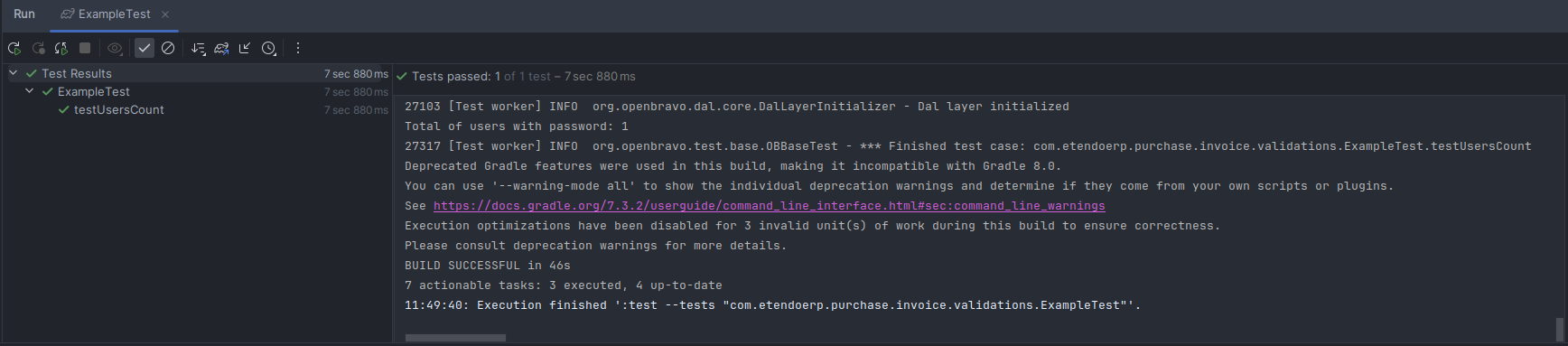Click the stop process button
Image resolution: width=1568 pixels, height=346 pixels.
coord(85,49)
